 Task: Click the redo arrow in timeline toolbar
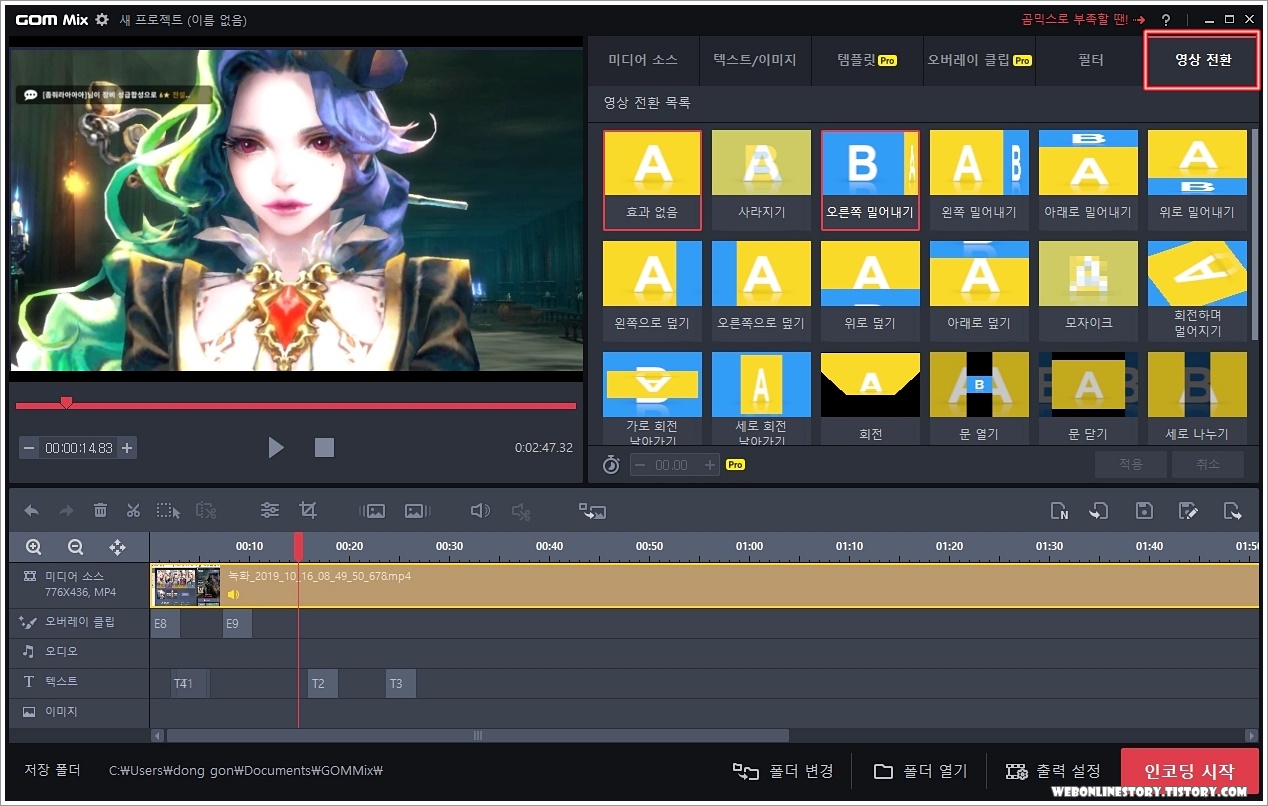[x=66, y=511]
